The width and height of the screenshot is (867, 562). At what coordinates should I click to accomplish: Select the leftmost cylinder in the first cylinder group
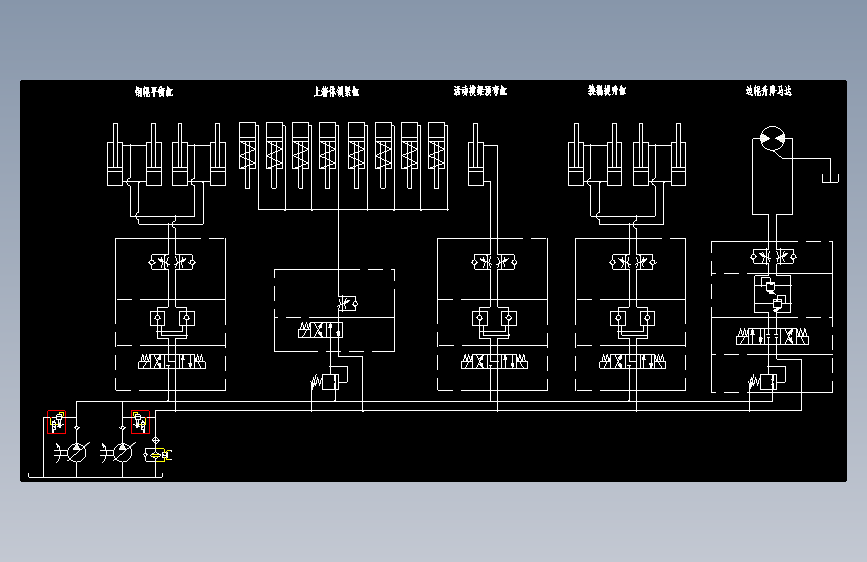115,154
